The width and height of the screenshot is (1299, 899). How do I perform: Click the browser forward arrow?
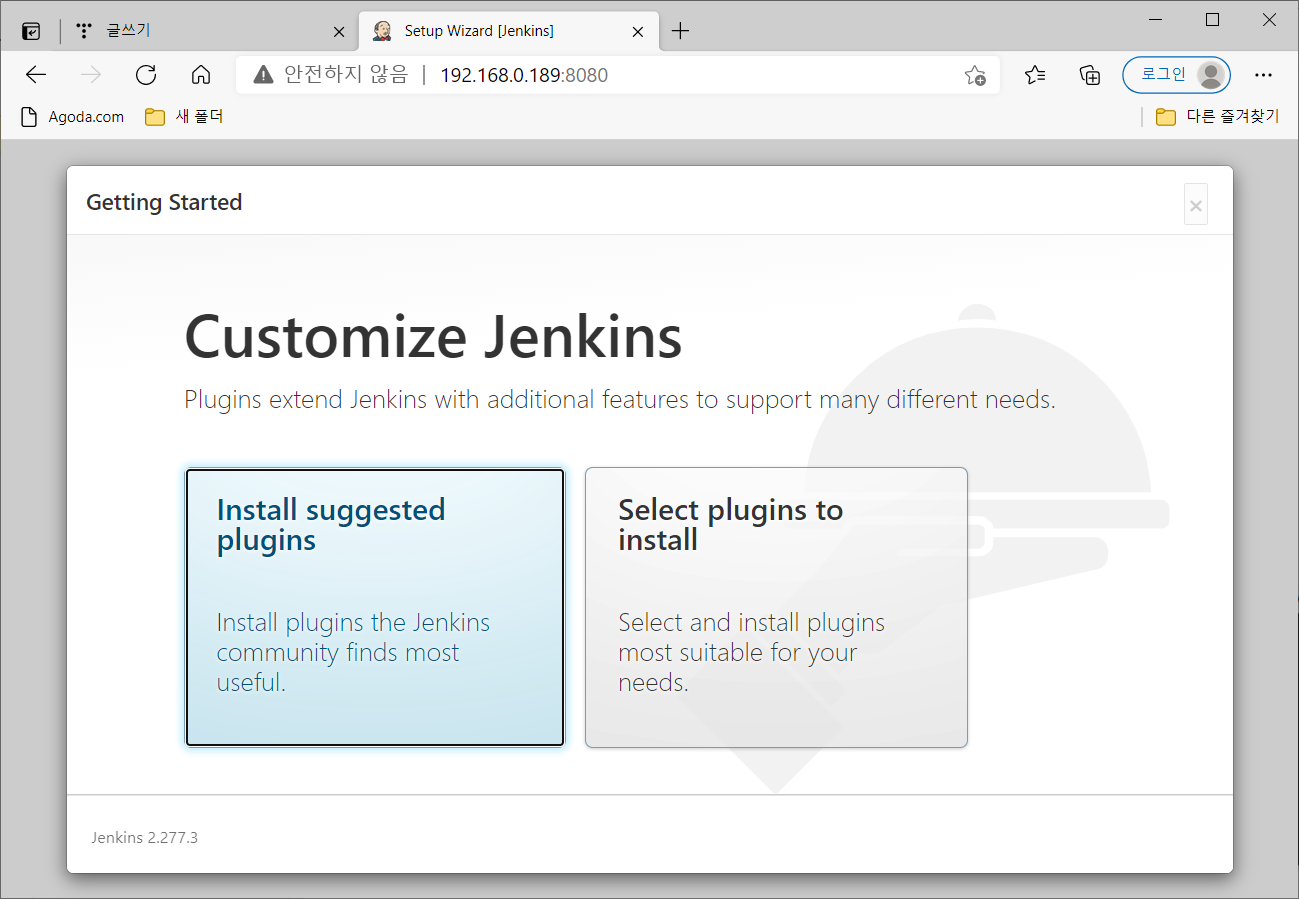[x=91, y=75]
